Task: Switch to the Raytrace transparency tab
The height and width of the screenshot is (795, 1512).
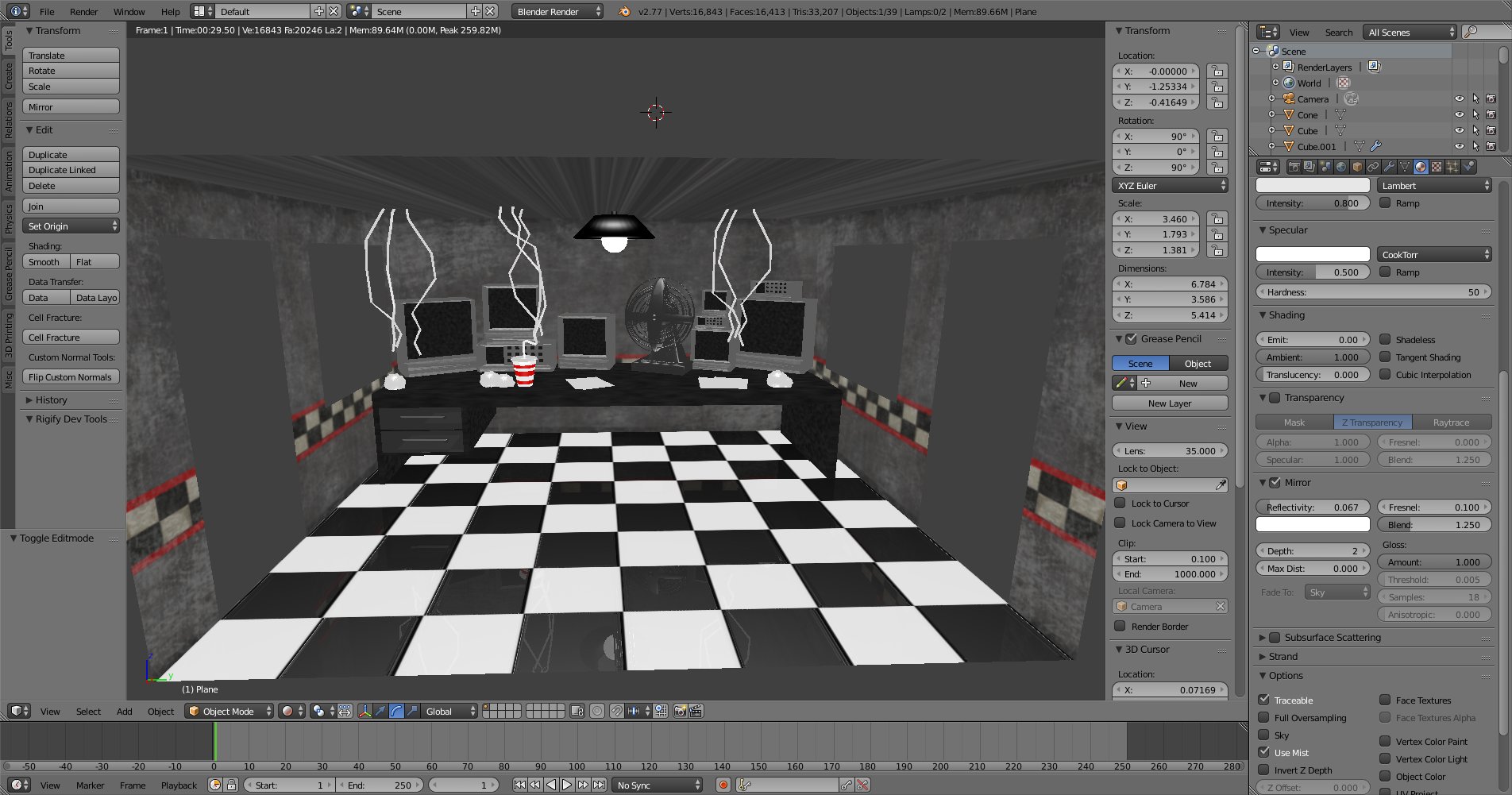Action: coord(1451,423)
